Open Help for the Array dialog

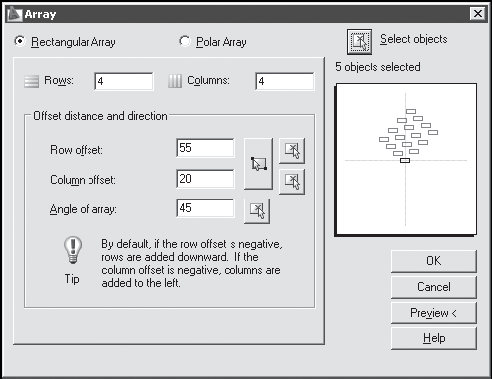434,338
